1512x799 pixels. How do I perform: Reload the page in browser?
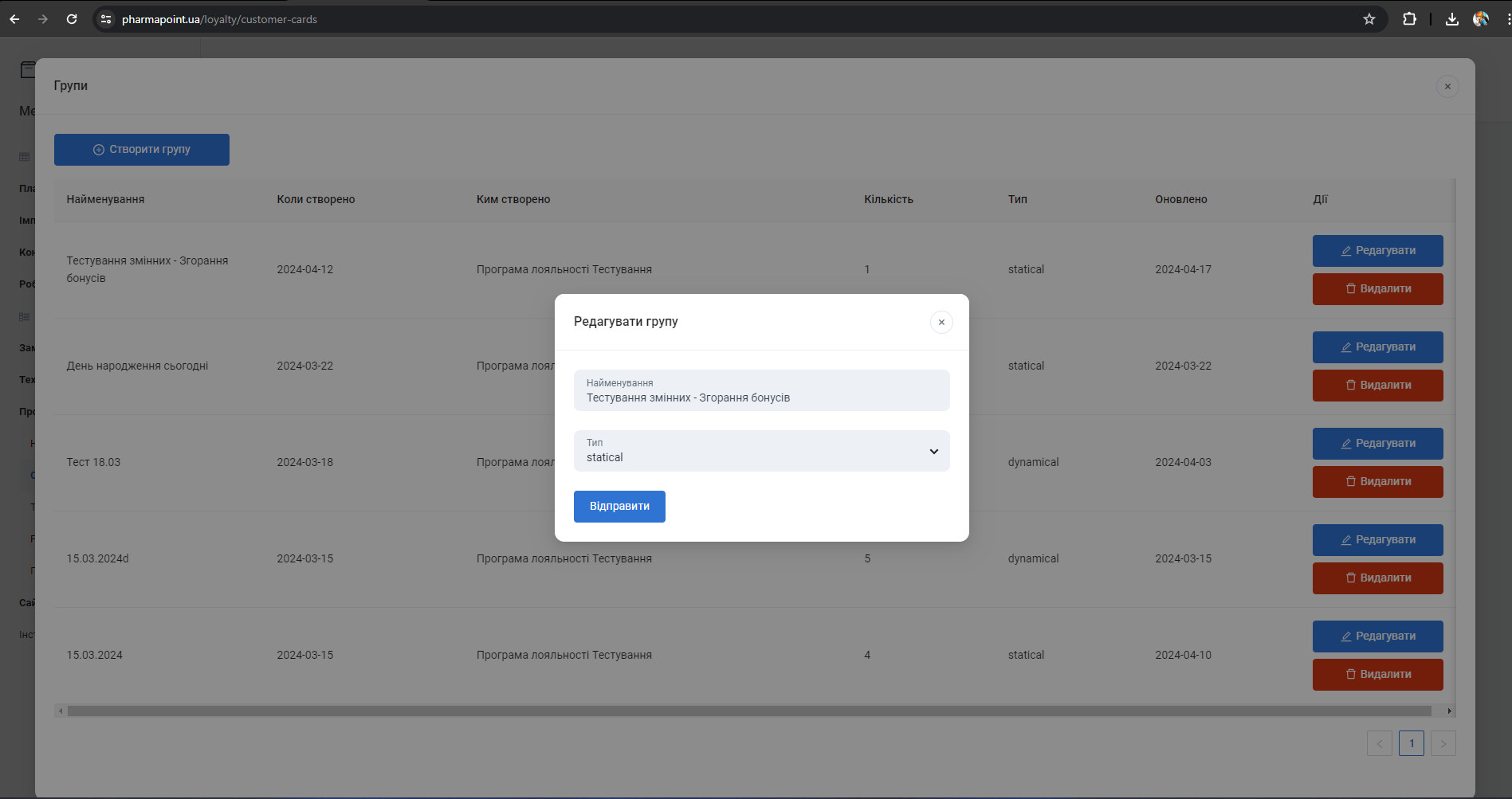tap(72, 19)
